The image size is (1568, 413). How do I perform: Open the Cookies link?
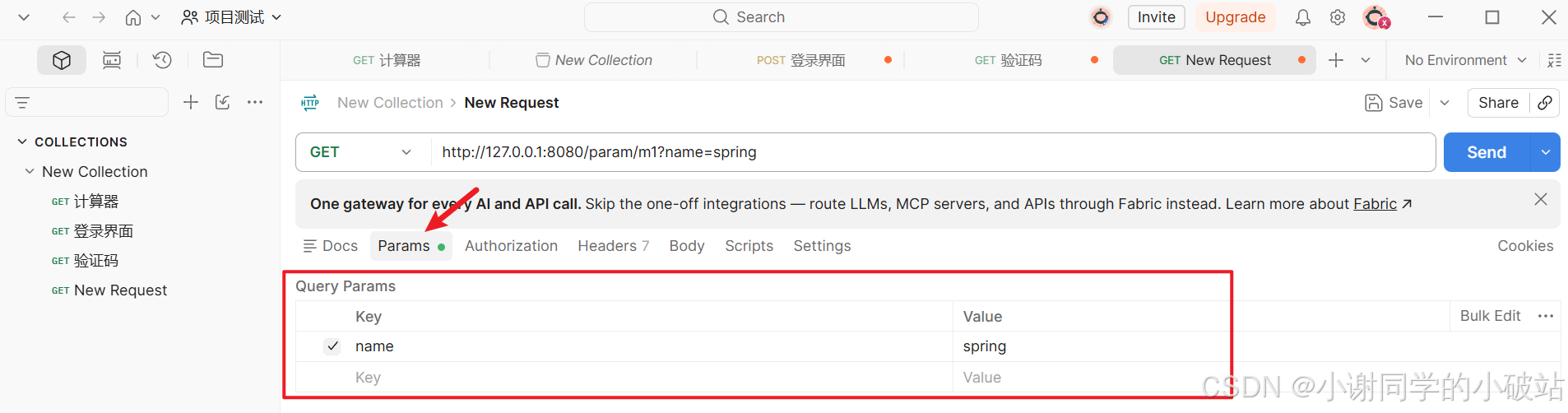(x=1525, y=246)
